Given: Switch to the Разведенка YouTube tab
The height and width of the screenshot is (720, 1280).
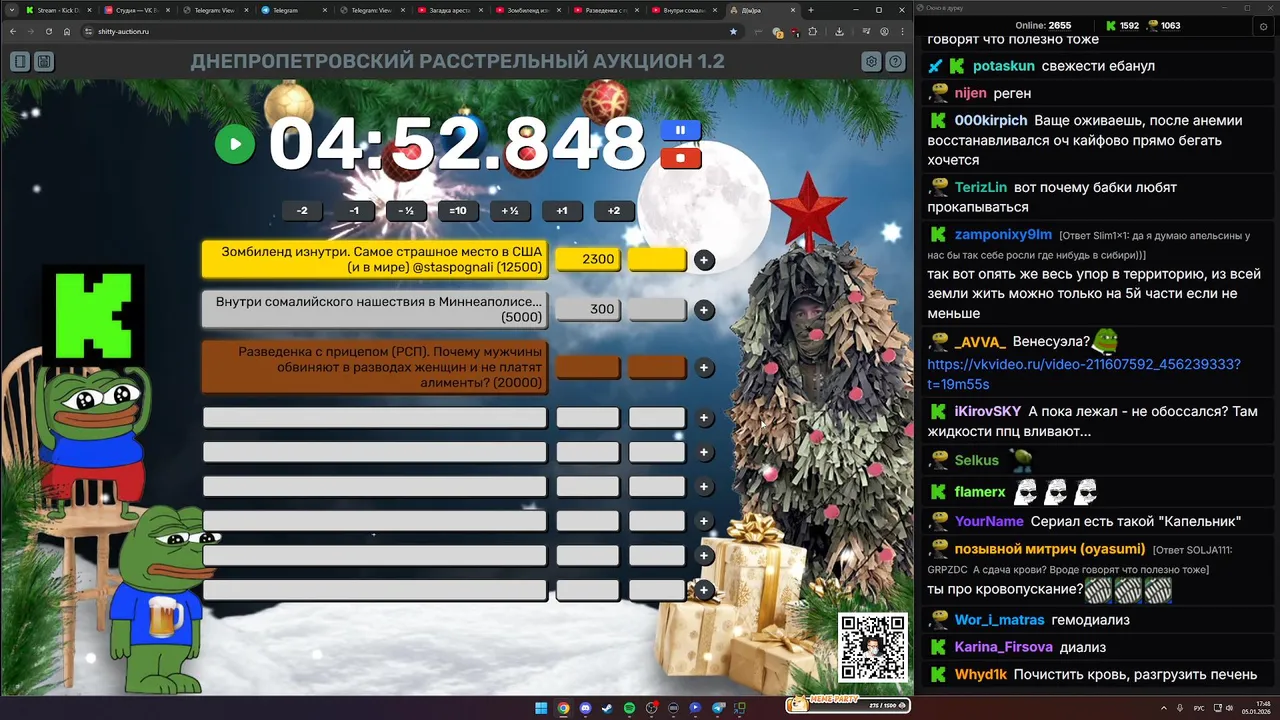Looking at the screenshot, I should tap(607, 10).
